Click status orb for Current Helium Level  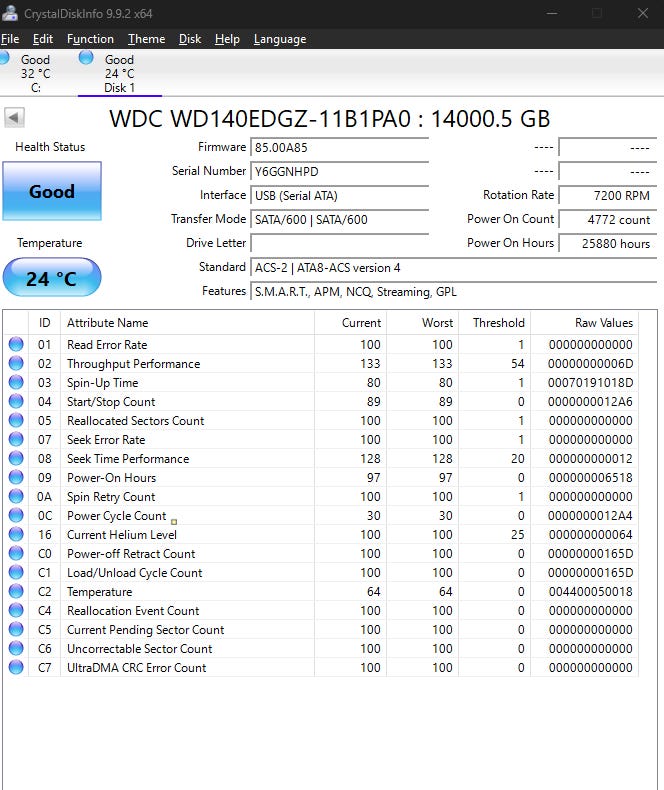tap(16, 534)
